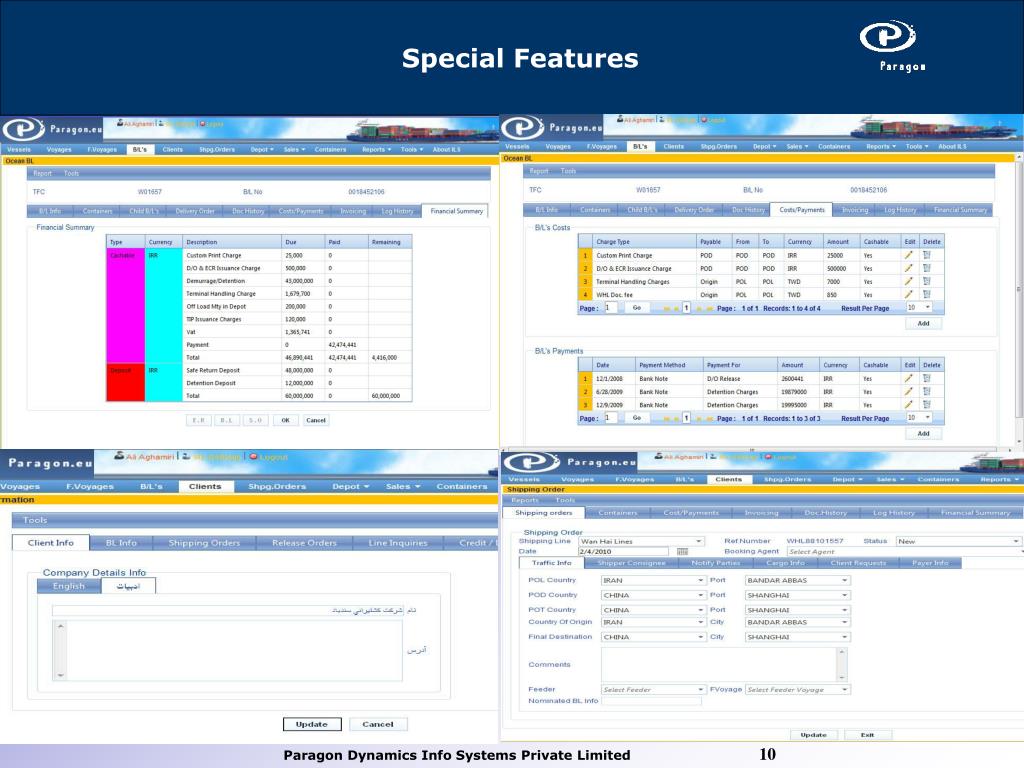Click OK in the Financial Summary window

[x=285, y=420]
